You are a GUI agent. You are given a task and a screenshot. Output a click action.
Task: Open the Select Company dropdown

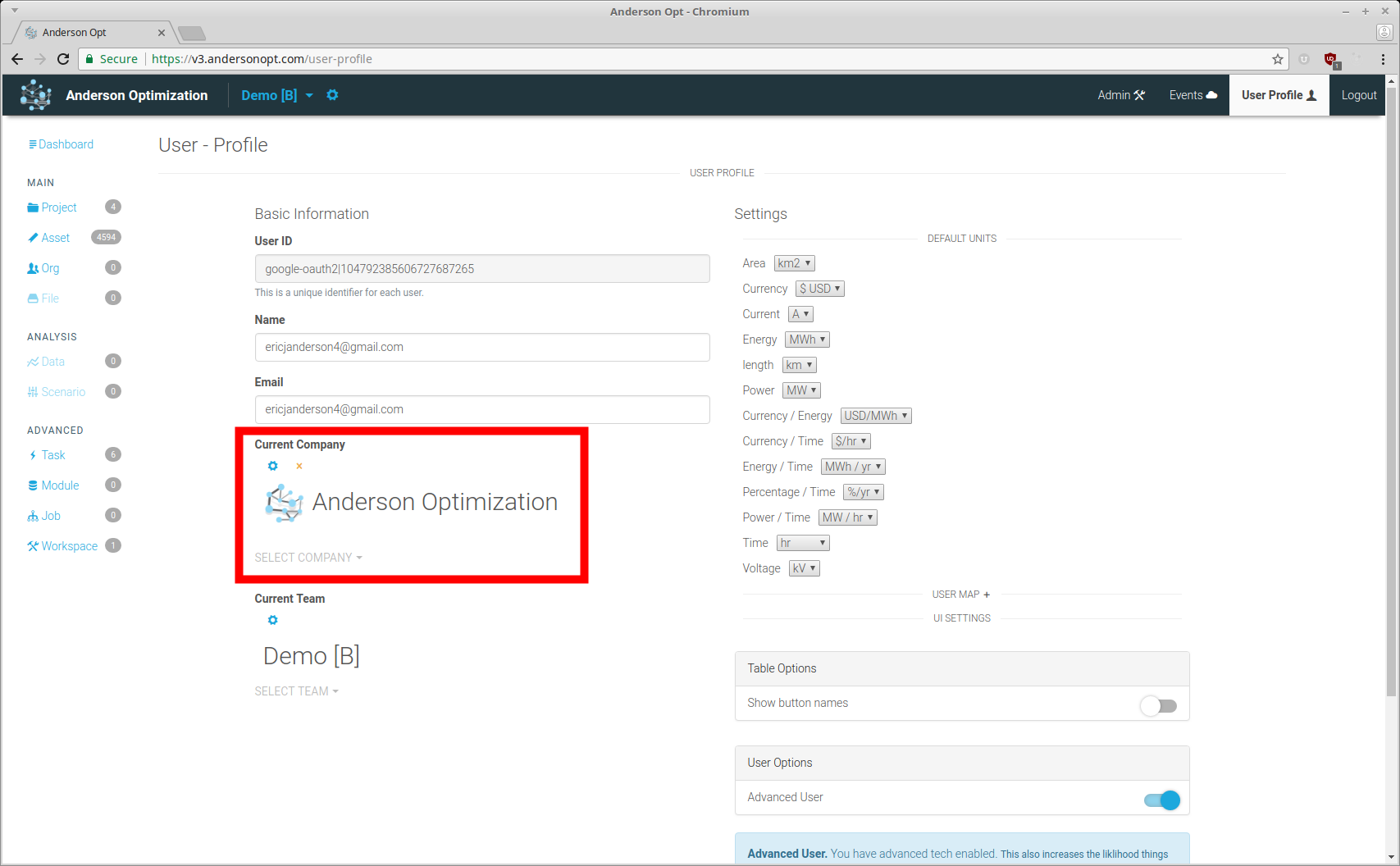(x=308, y=558)
